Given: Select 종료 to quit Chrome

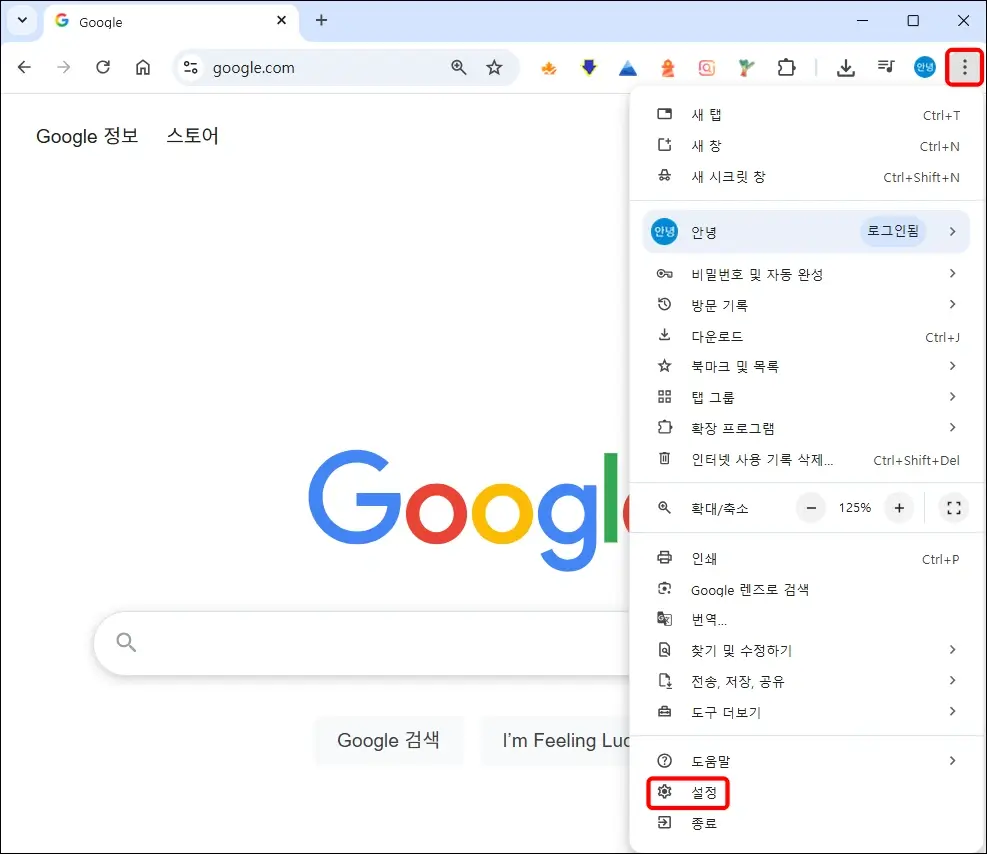Looking at the screenshot, I should (808, 823).
